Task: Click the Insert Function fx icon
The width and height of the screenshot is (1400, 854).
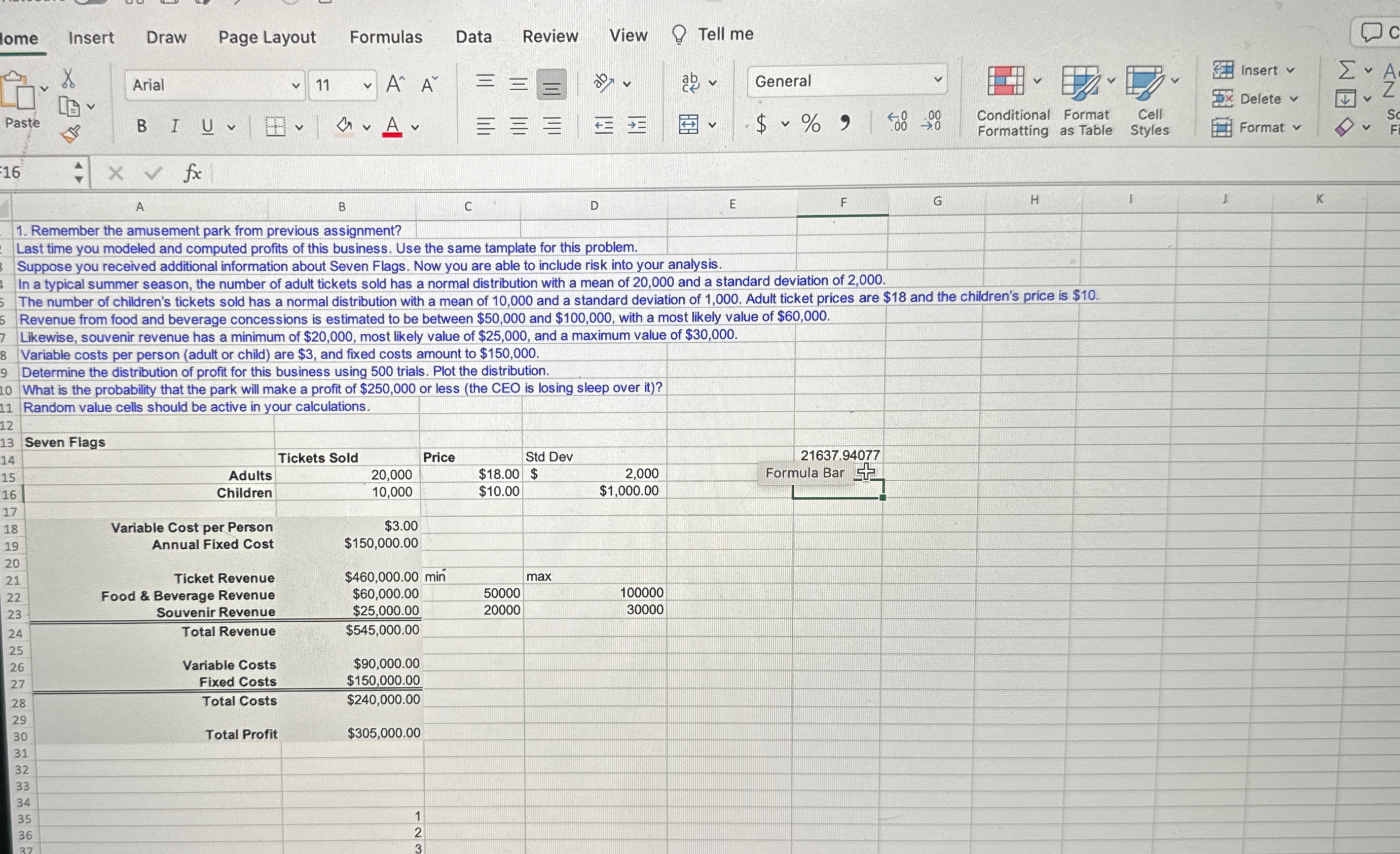Action: [192, 173]
